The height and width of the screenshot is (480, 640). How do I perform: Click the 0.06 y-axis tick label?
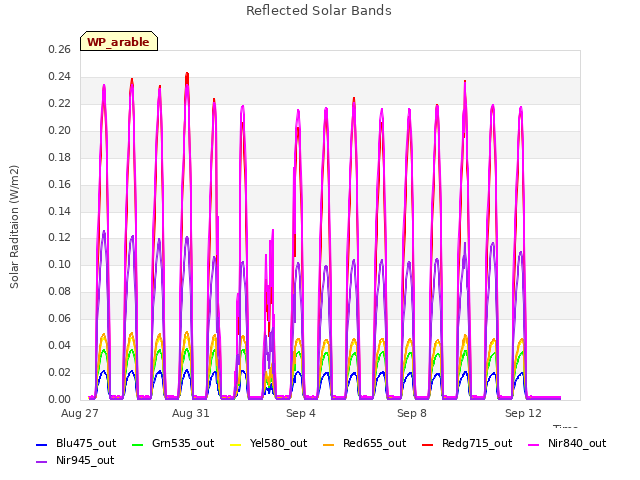point(60,318)
